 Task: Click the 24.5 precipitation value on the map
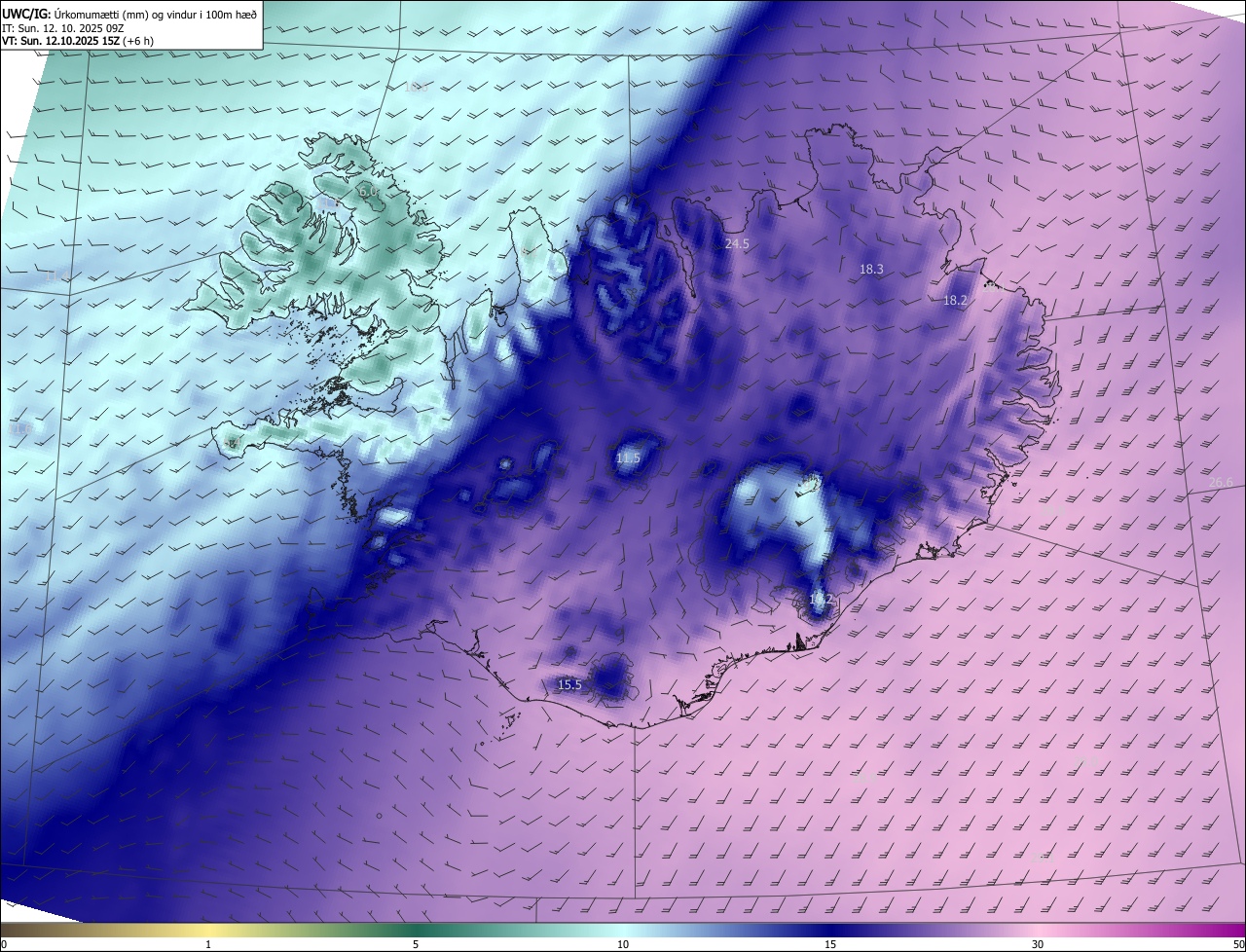737,244
